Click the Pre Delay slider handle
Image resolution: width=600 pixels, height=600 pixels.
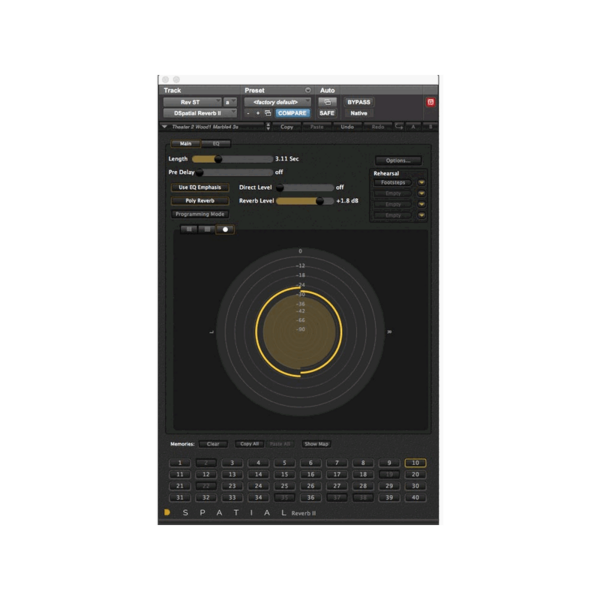tap(199, 173)
